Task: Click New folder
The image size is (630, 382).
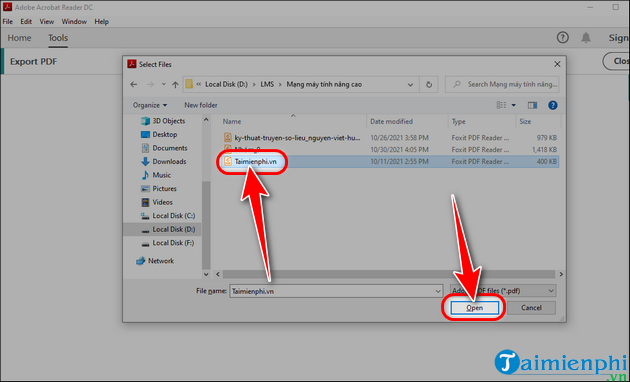Action: click(201, 105)
